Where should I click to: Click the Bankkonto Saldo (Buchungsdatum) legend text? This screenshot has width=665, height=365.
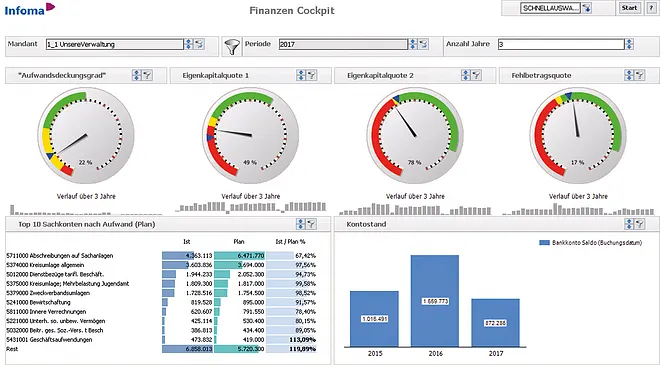[597, 243]
